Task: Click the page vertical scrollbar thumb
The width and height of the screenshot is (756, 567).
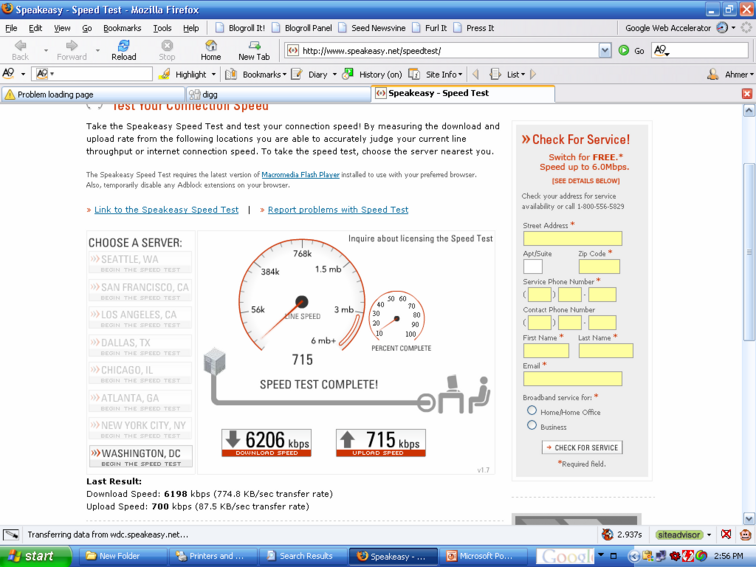Action: point(748,252)
